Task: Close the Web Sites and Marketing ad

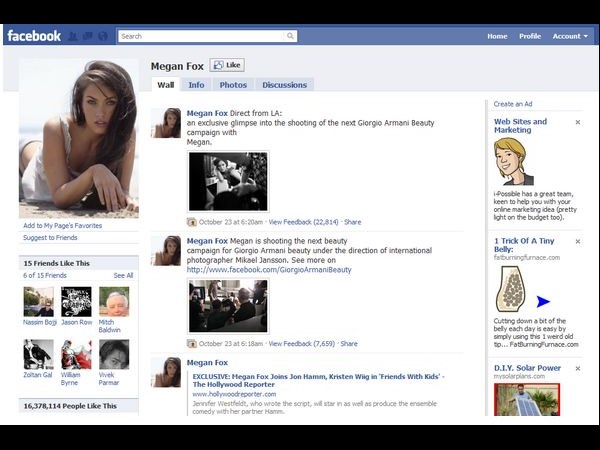Action: [577, 122]
